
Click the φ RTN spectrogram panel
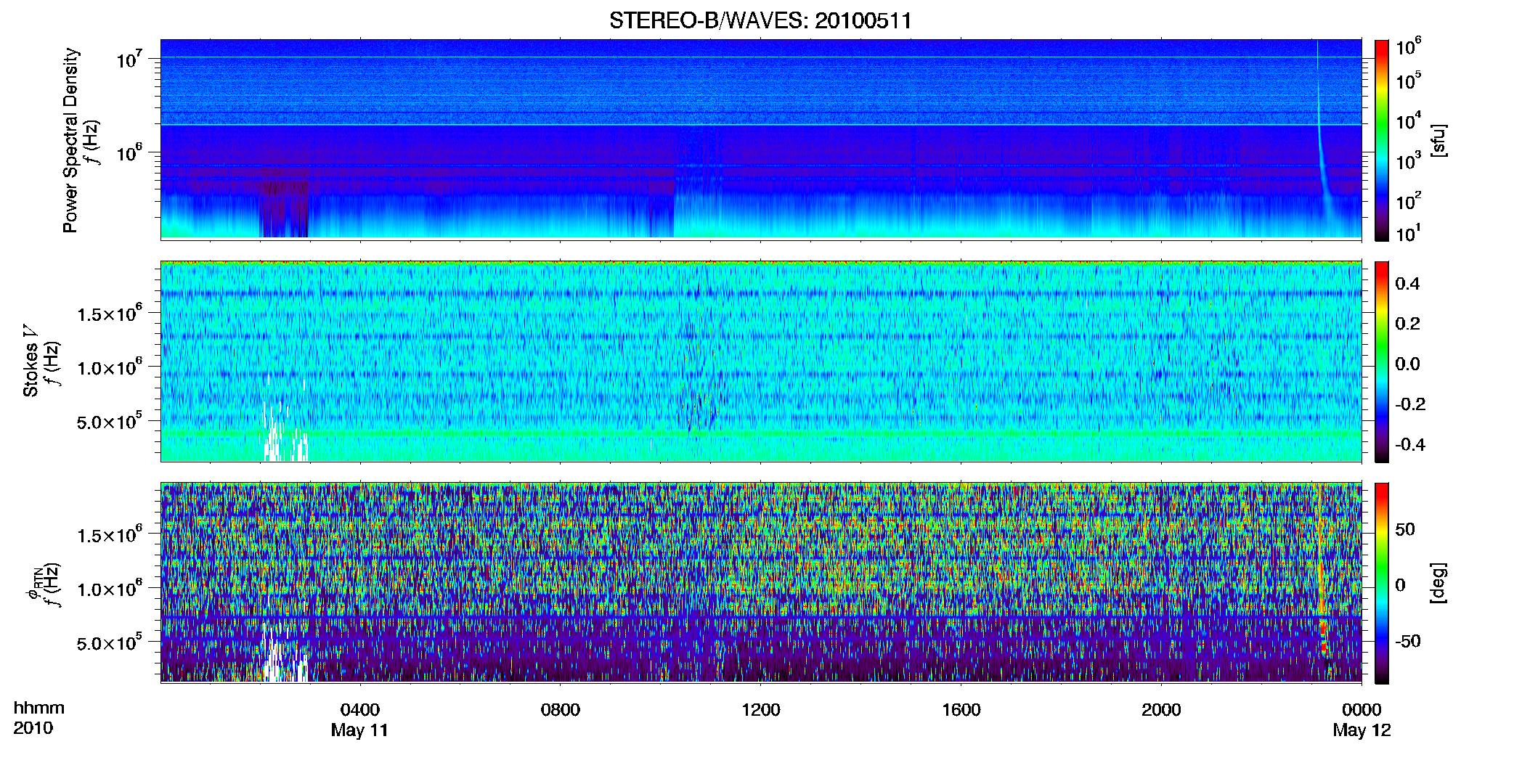pyautogui.click(x=761, y=583)
